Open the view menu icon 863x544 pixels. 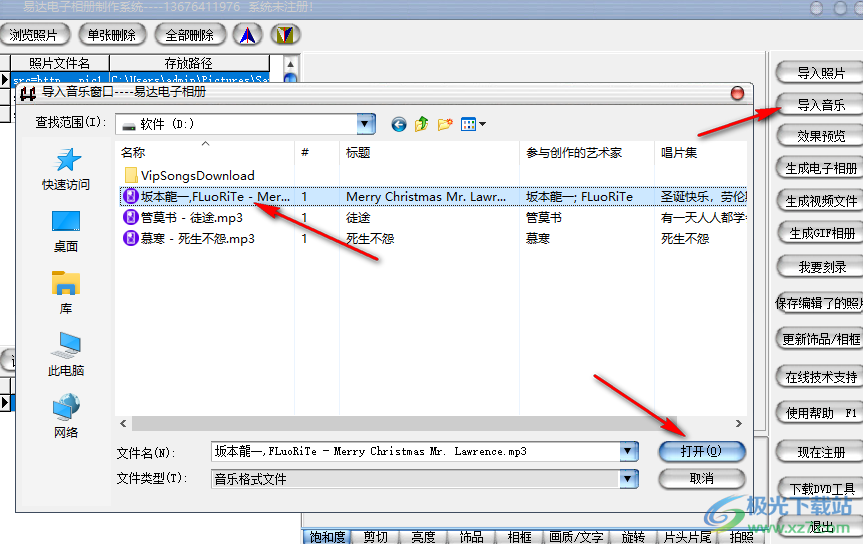tap(473, 124)
